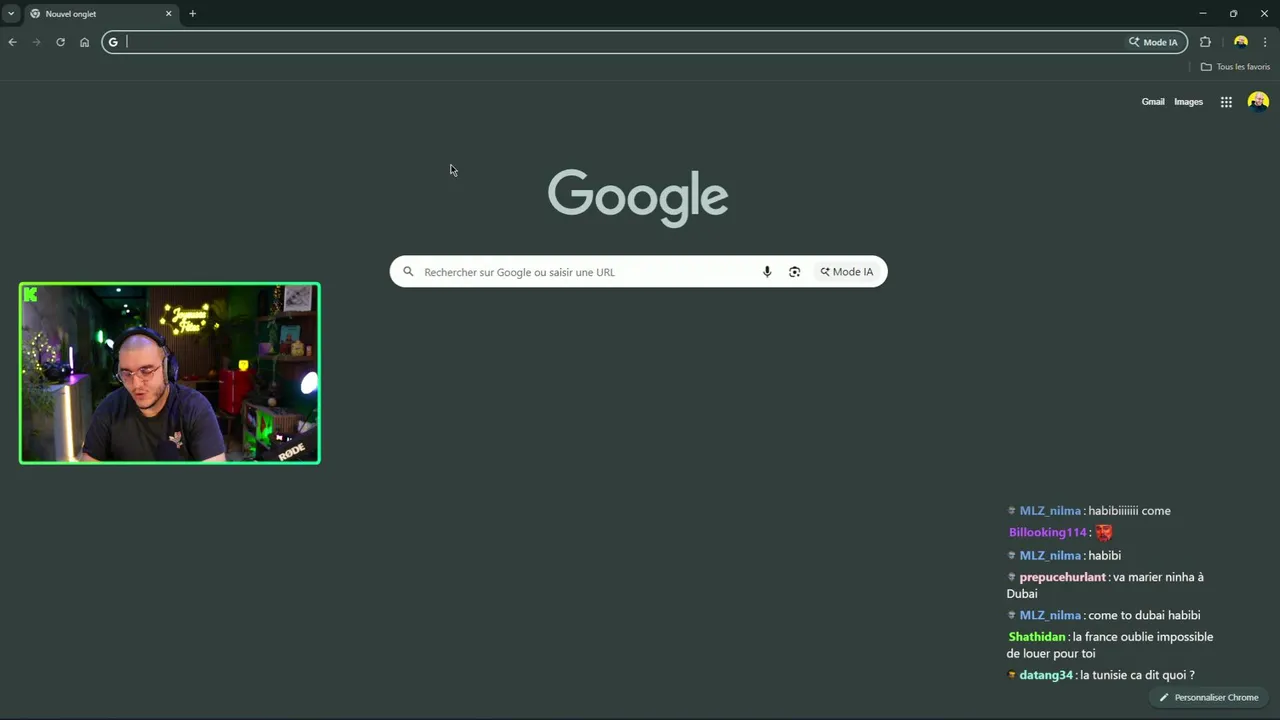1280x720 pixels.
Task: Click the badge icon beside datang34
Action: pyautogui.click(x=1012, y=675)
